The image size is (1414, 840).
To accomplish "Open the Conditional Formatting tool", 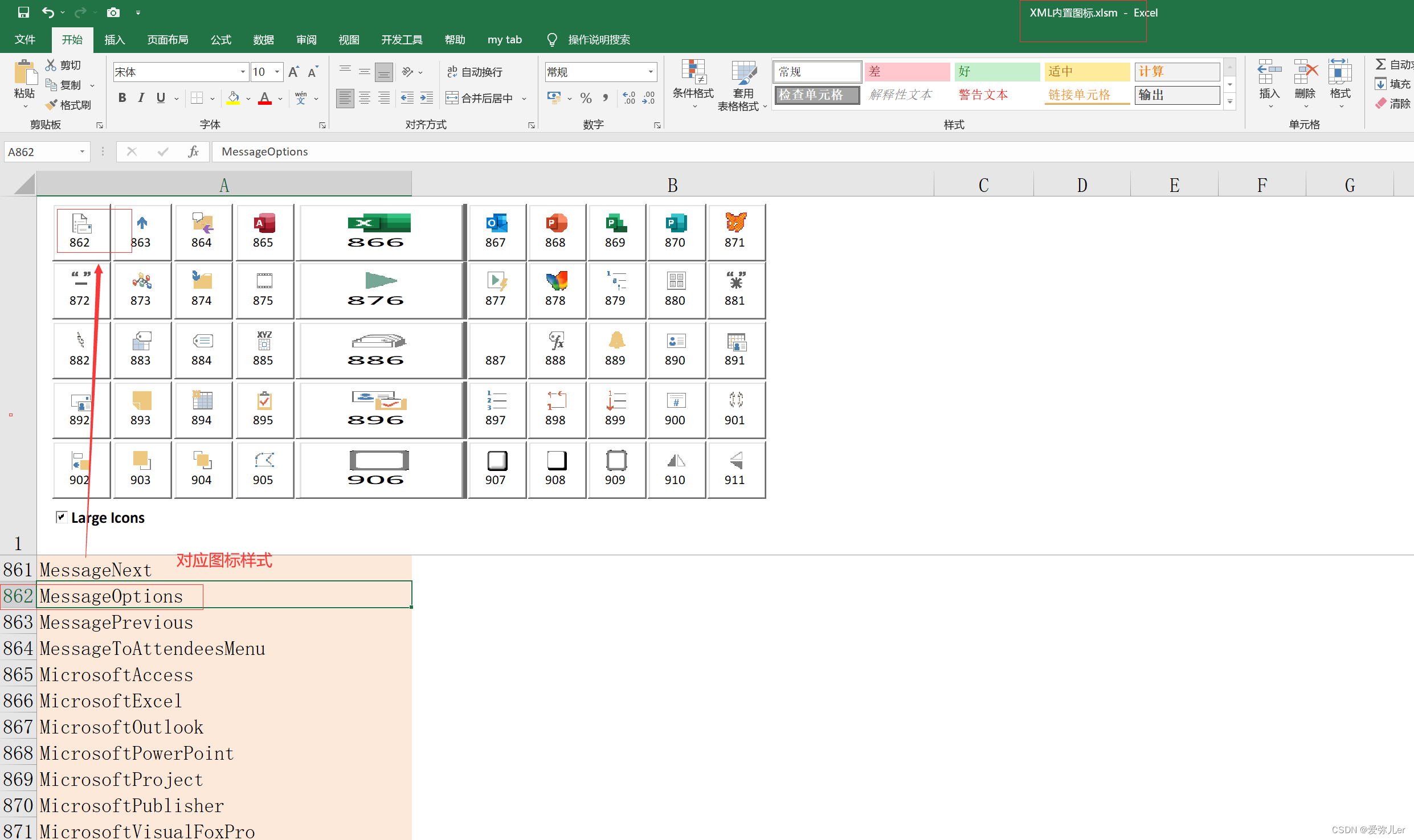I will 693,83.
